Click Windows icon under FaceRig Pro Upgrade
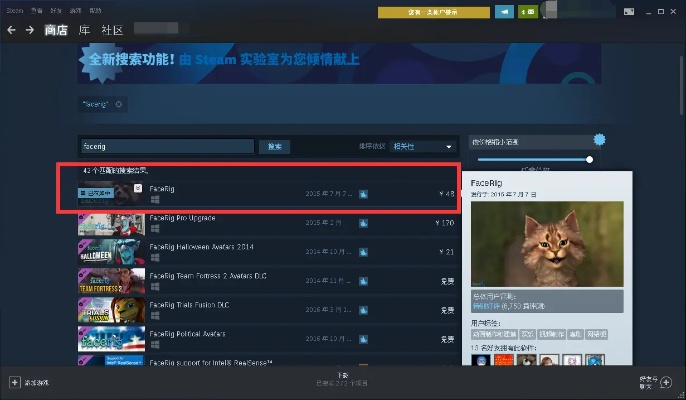 154,228
